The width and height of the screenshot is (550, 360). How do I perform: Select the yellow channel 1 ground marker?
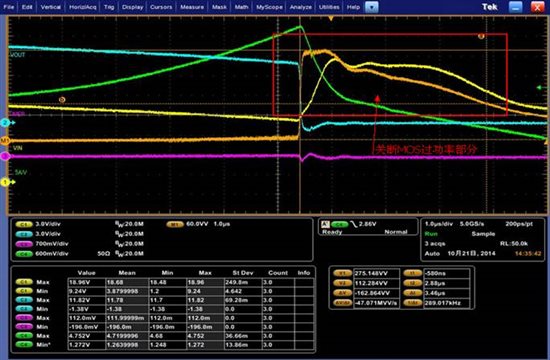pyautogui.click(x=6, y=182)
